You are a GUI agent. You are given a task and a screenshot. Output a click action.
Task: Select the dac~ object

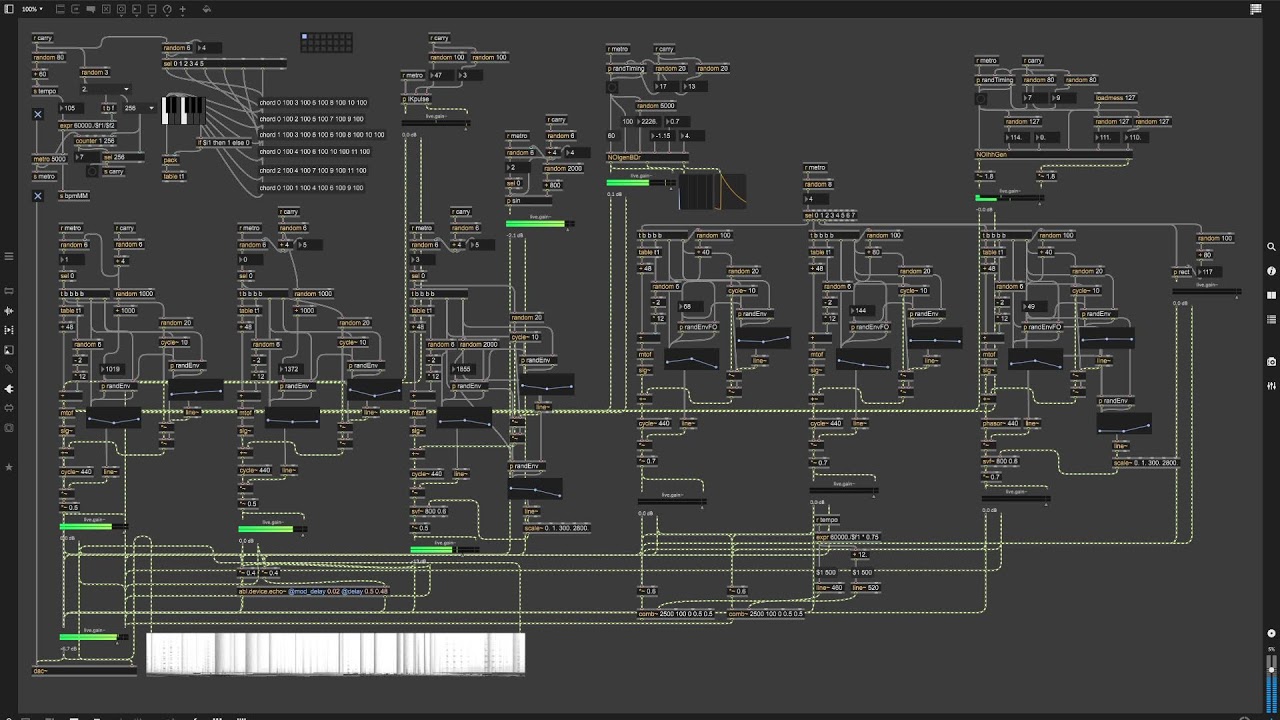(84, 671)
